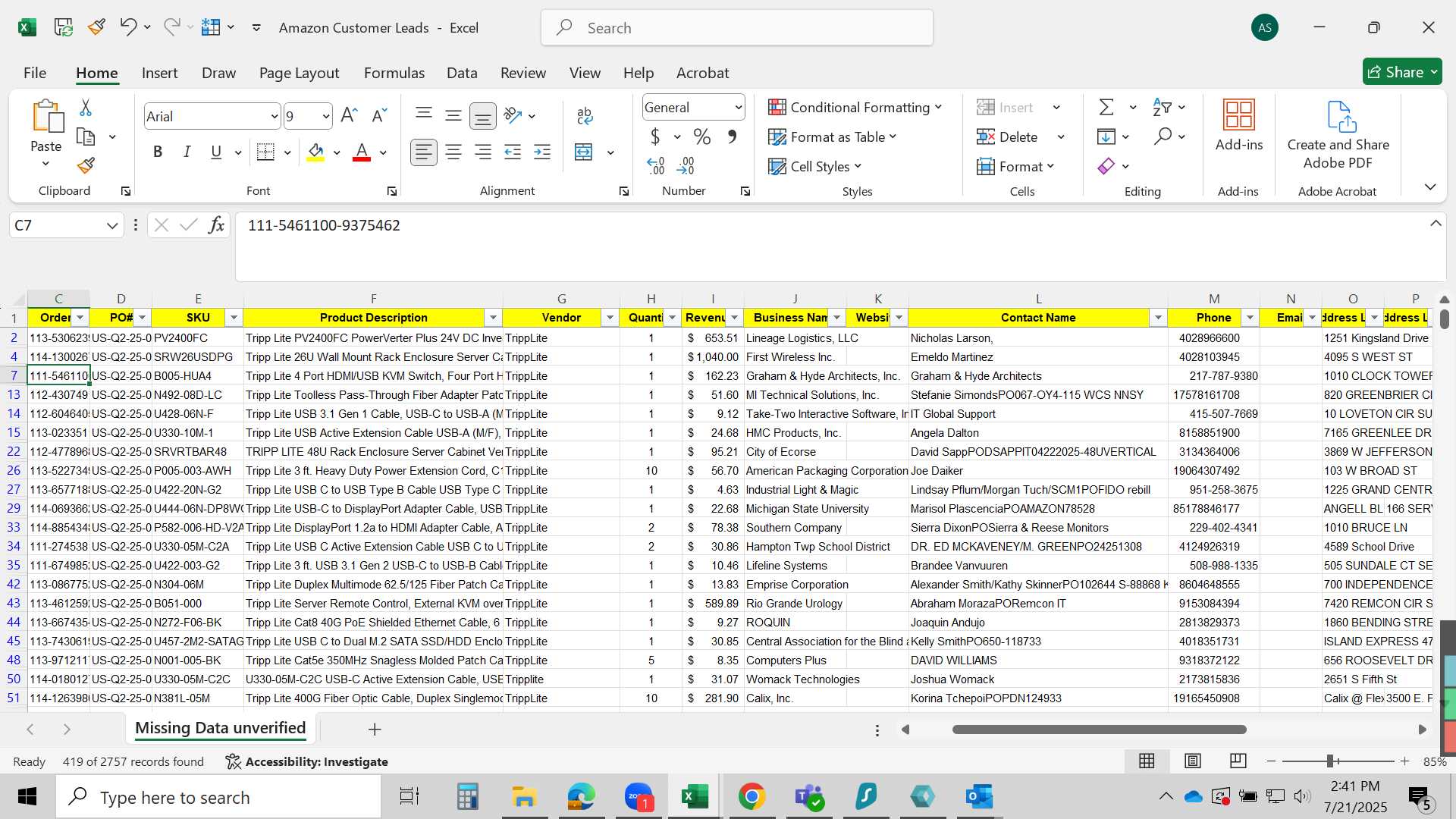Screen dimensions: 1456x819
Task: Open Format as Table menu
Action: [832, 136]
